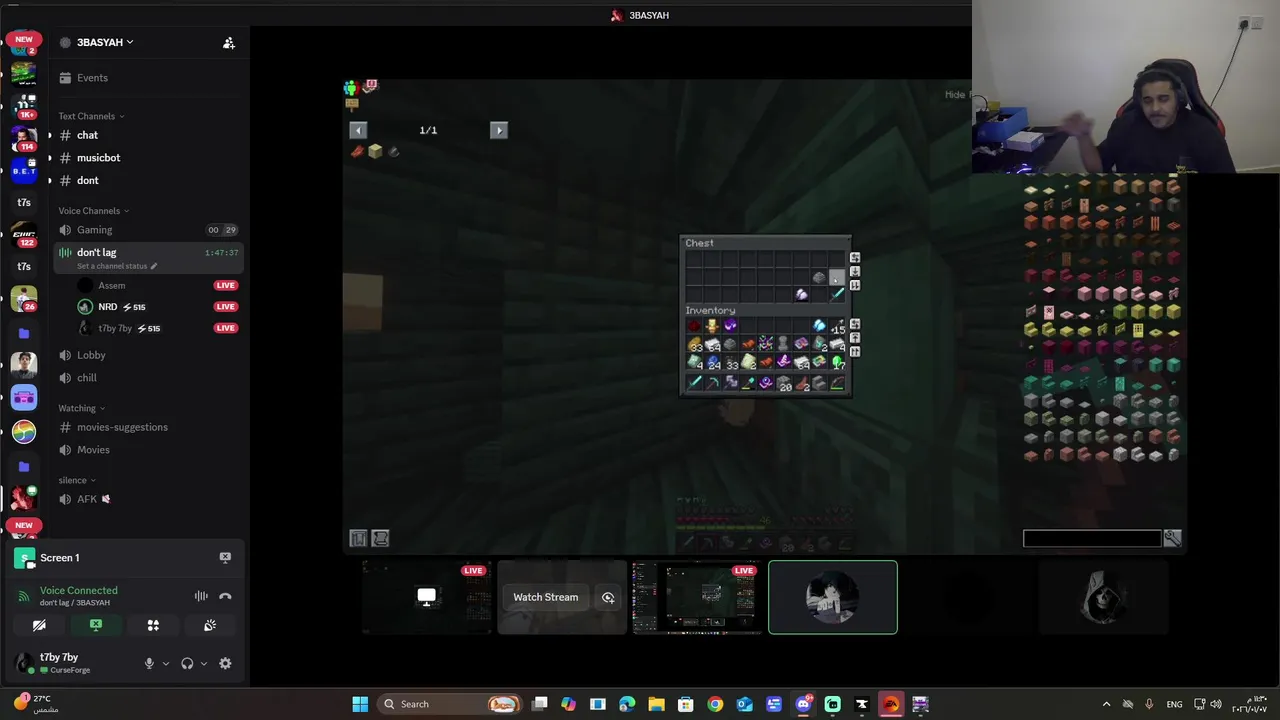Click the Watch Stream button
This screenshot has width=1280, height=720.
[545, 598]
